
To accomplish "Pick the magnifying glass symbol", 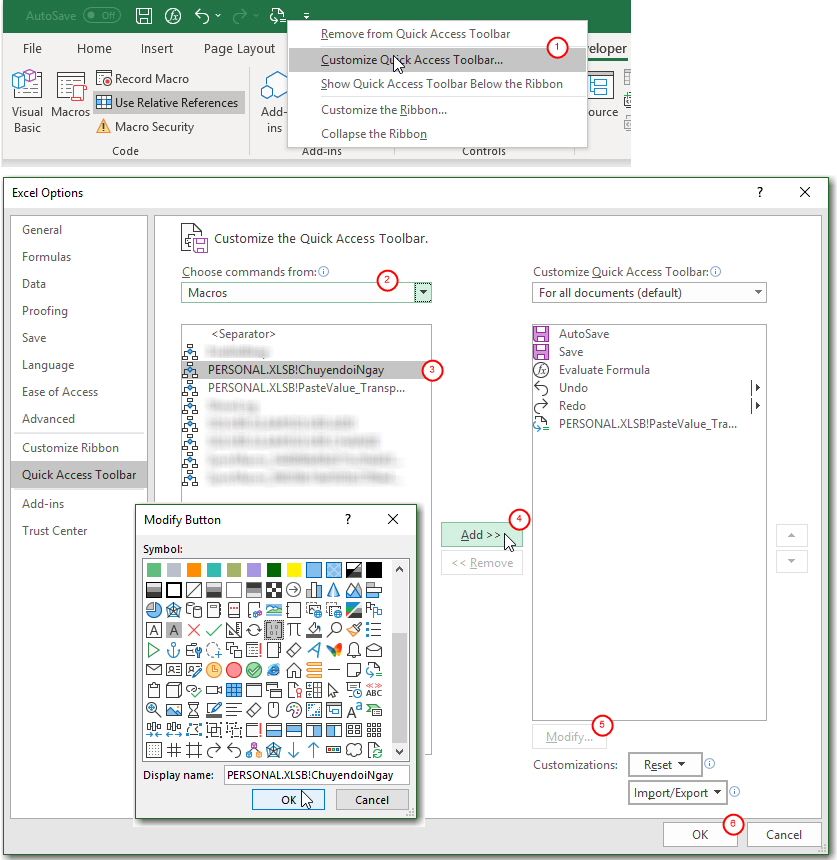I will click(x=333, y=630).
